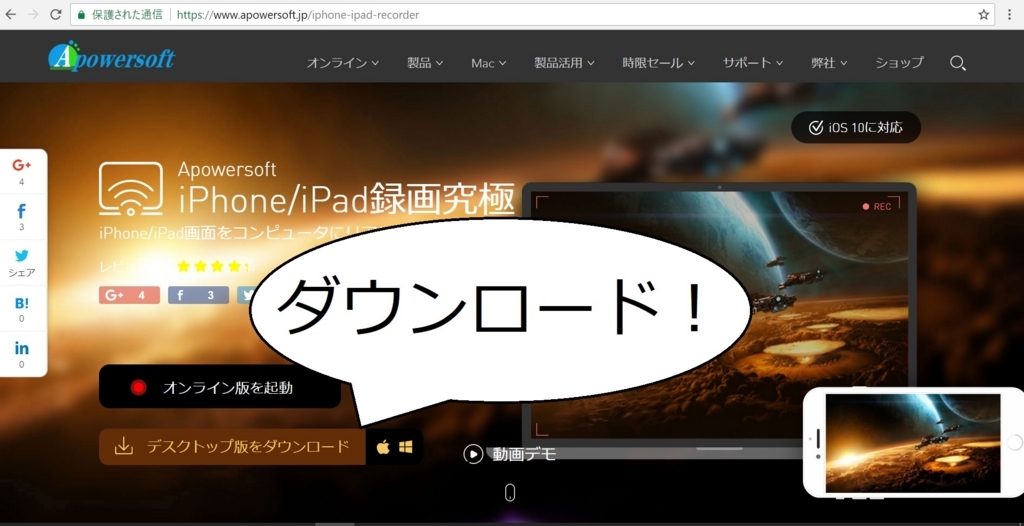Image resolution: width=1024 pixels, height=526 pixels.
Task: Play the 動画デモ video demo
Action: click(x=509, y=453)
